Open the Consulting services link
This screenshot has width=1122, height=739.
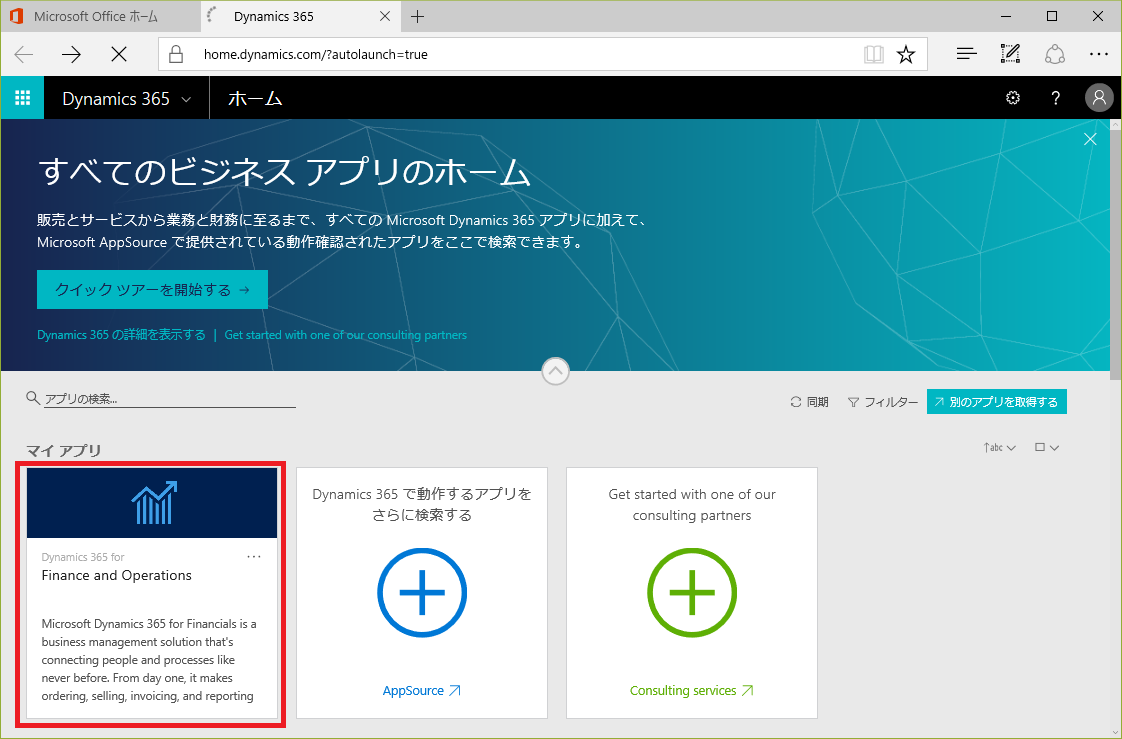coord(691,690)
